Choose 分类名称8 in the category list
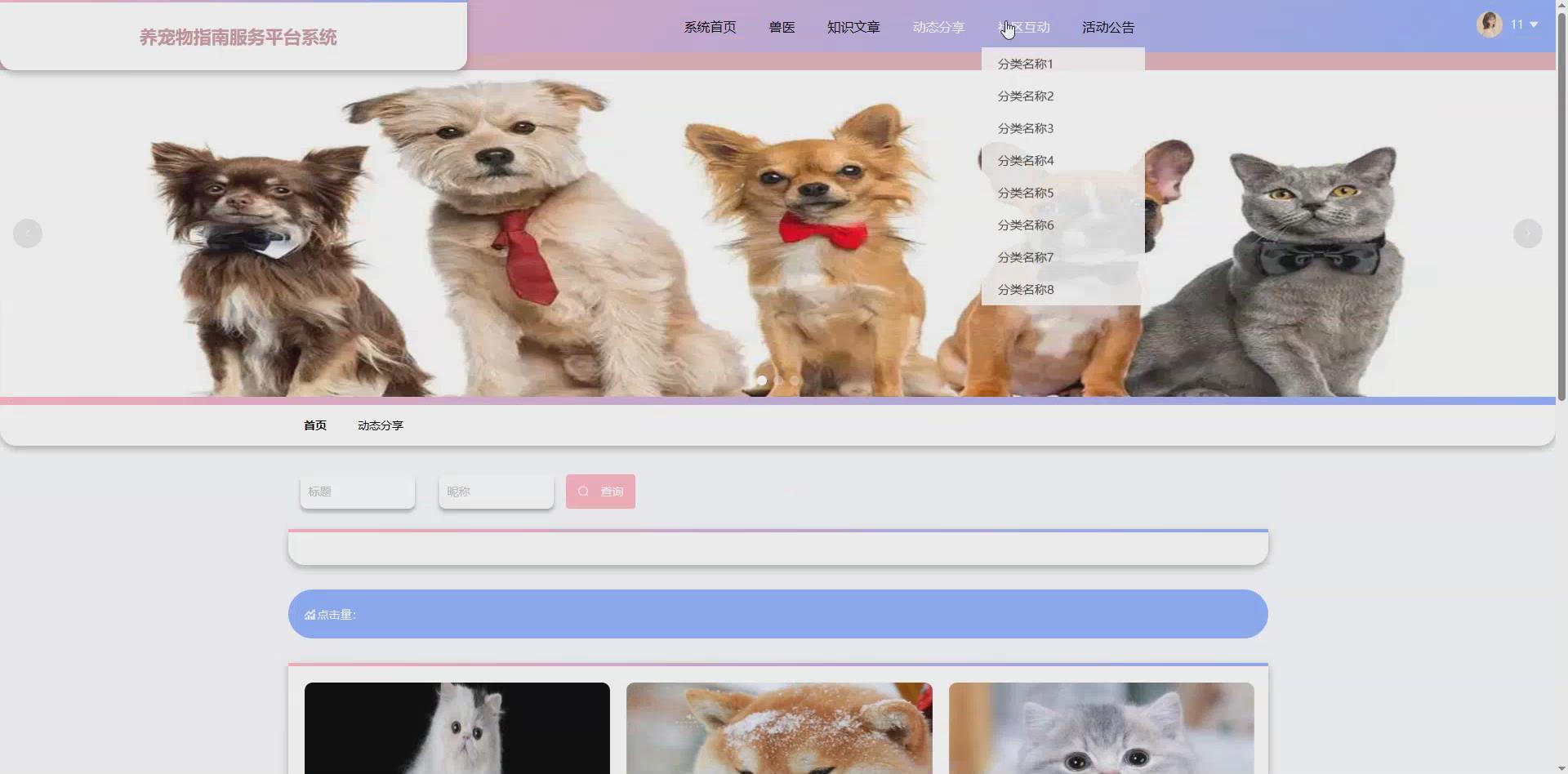This screenshot has width=1568, height=774. (x=1025, y=289)
